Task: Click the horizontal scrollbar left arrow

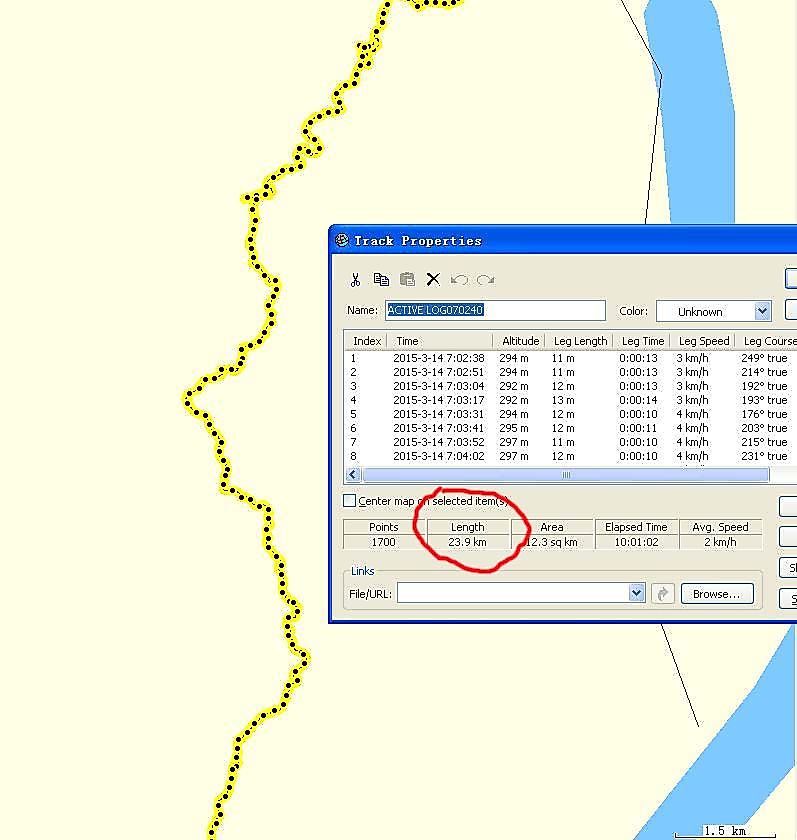Action: (352, 476)
